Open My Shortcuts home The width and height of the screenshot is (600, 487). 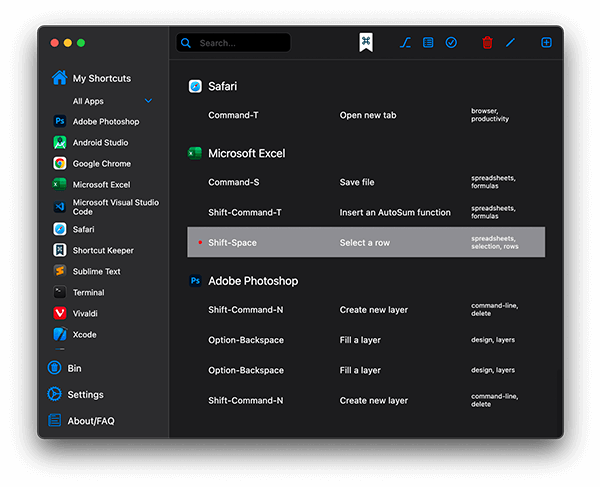(x=91, y=78)
